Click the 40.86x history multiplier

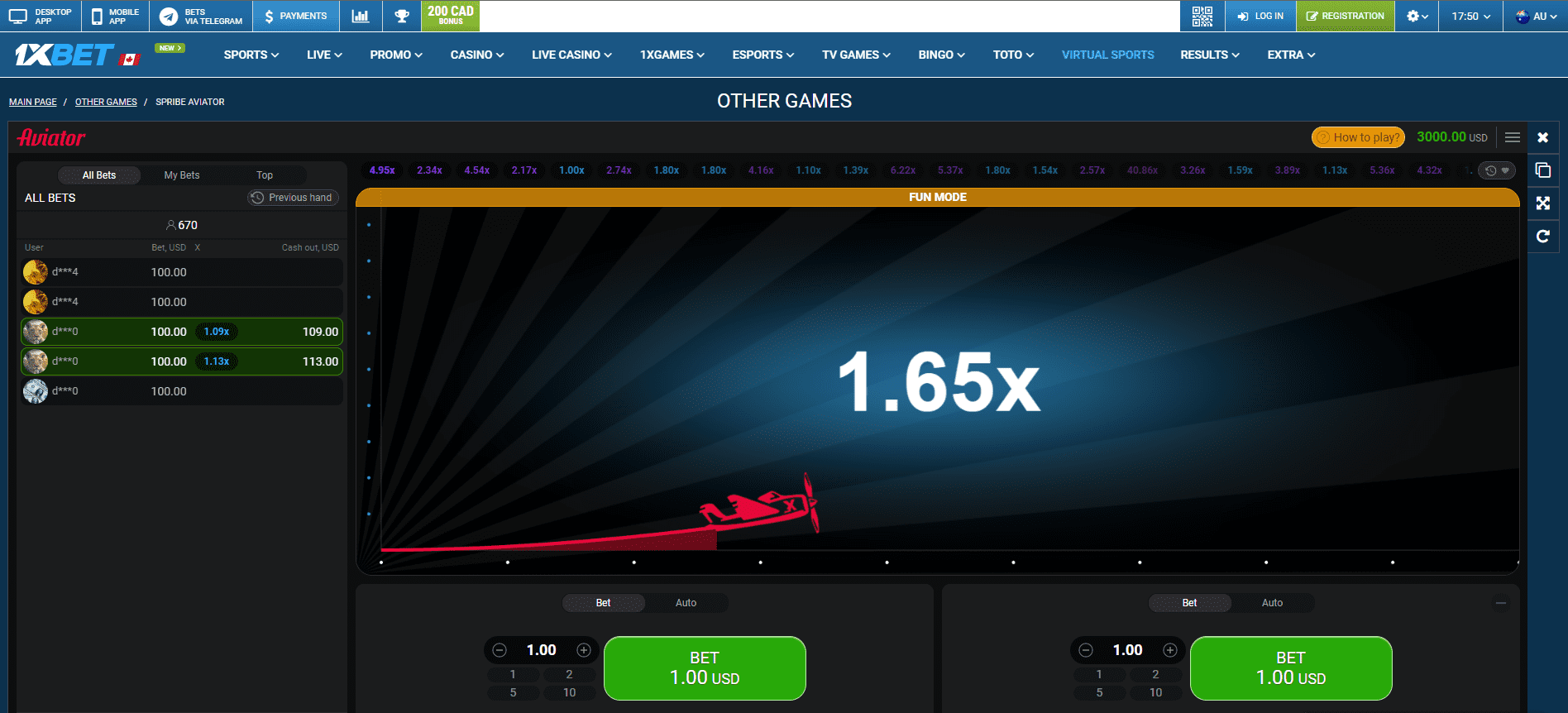click(1142, 170)
